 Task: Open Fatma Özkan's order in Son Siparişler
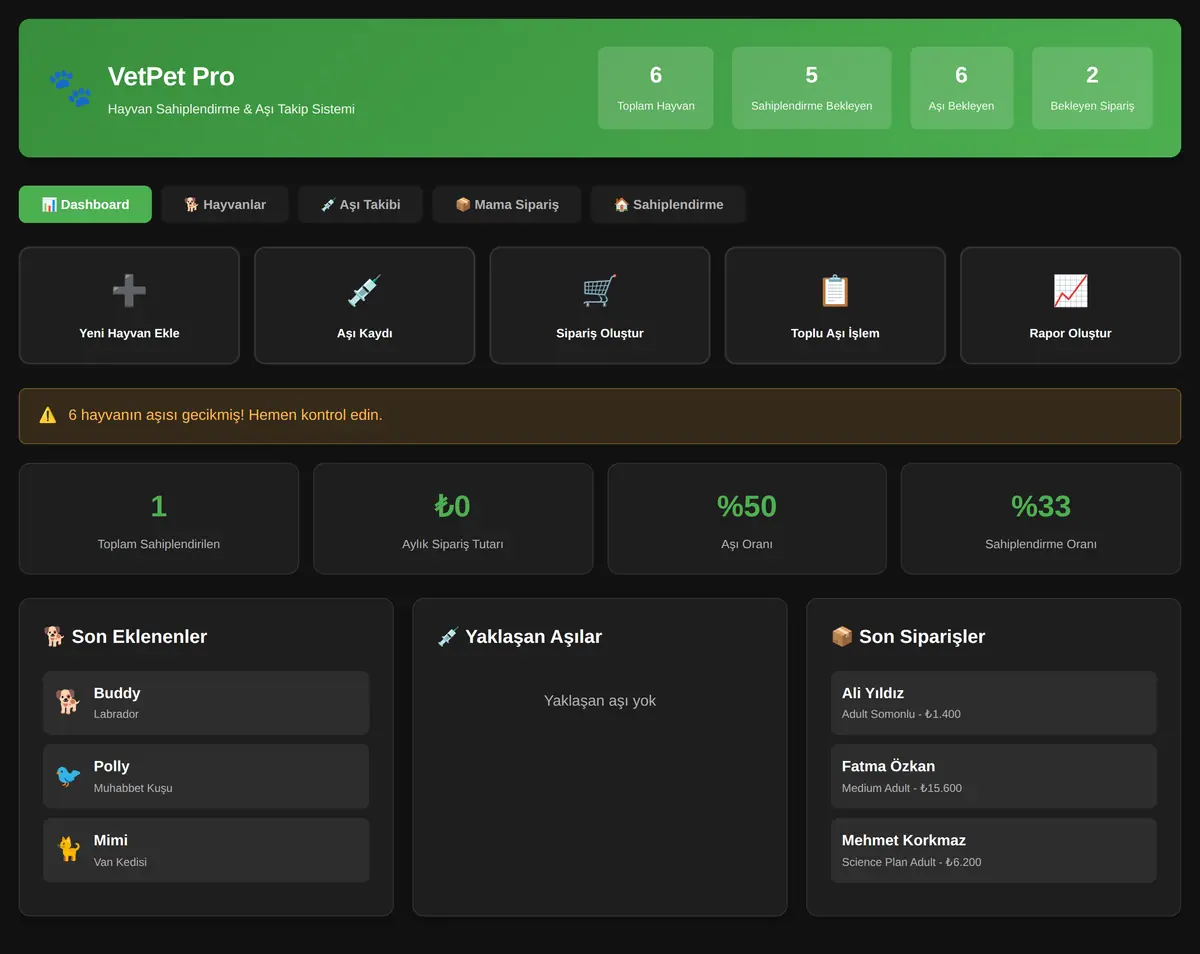coord(994,776)
